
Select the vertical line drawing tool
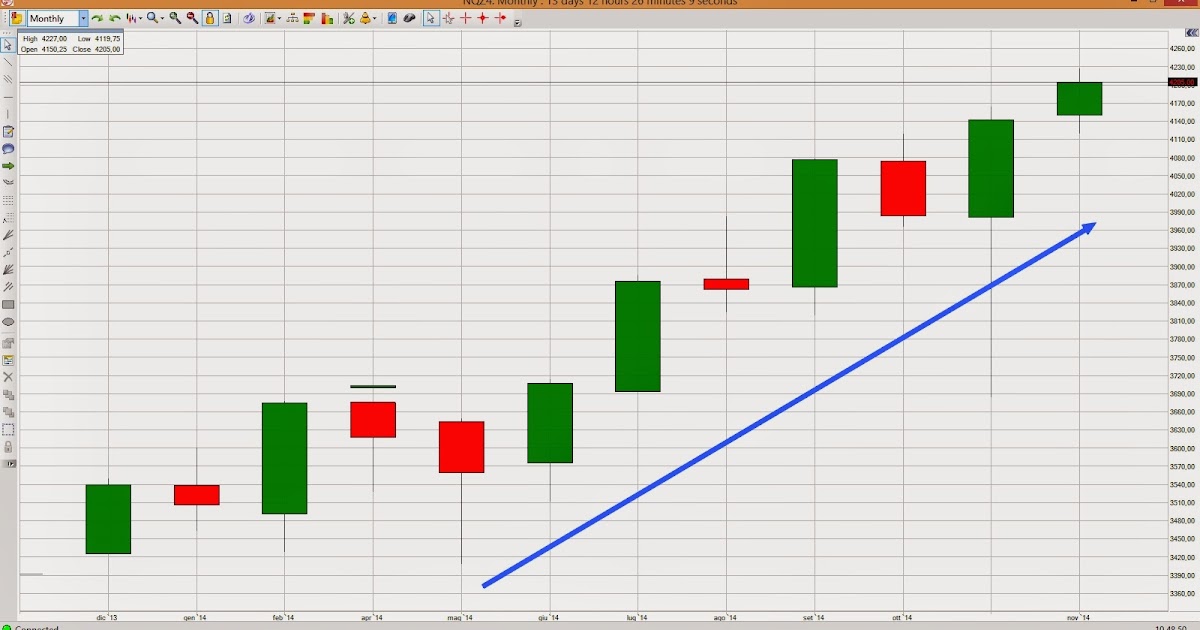pos(9,115)
